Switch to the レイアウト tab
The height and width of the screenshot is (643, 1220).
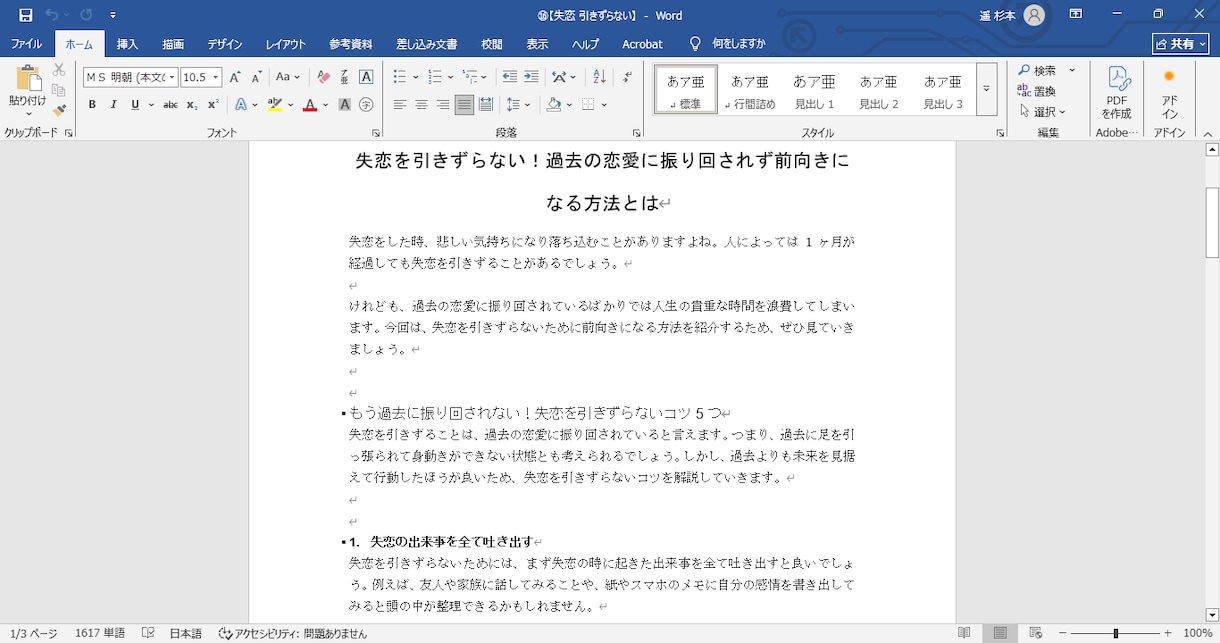pyautogui.click(x=286, y=44)
